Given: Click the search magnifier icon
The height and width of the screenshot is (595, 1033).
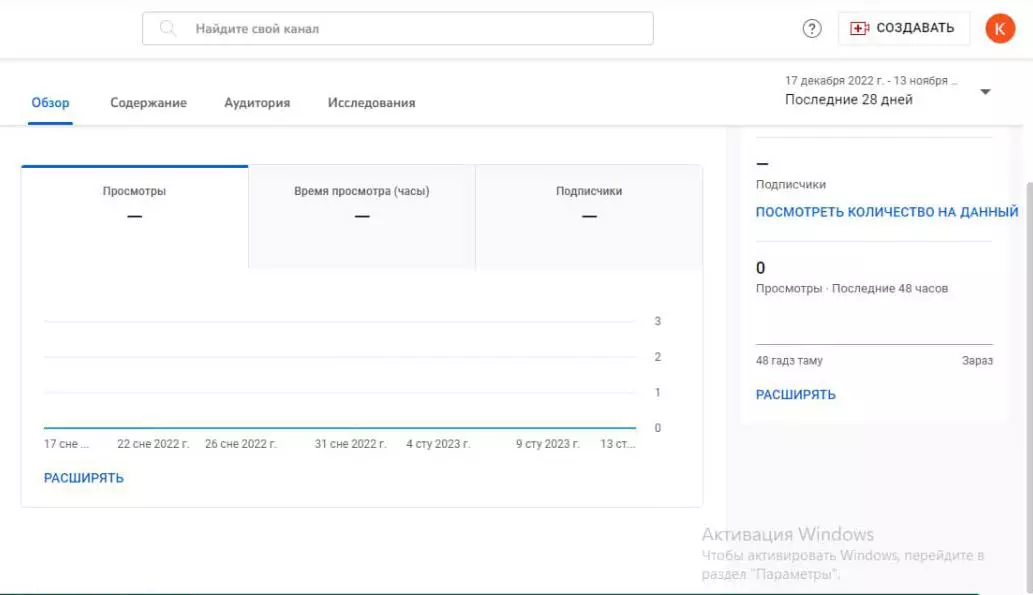Looking at the screenshot, I should (x=168, y=28).
